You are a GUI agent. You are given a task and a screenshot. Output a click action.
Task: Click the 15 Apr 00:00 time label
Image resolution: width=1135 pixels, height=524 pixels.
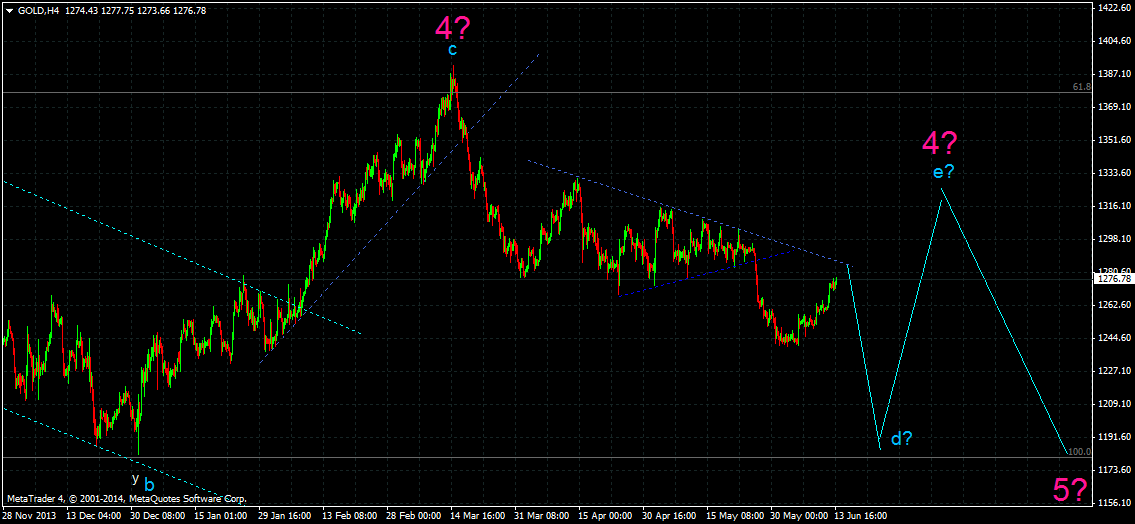click(603, 517)
